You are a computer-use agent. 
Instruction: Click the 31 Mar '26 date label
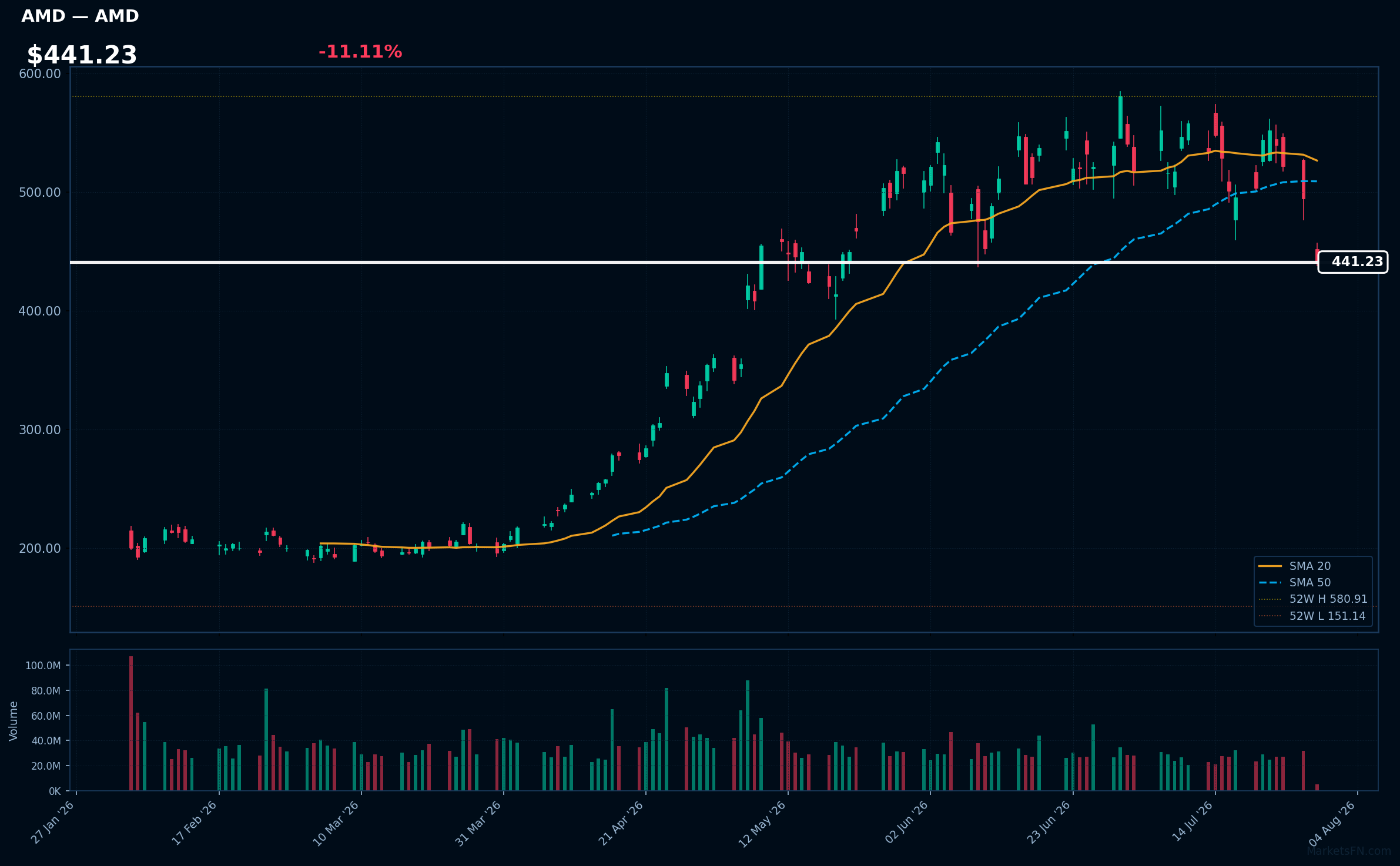478,824
